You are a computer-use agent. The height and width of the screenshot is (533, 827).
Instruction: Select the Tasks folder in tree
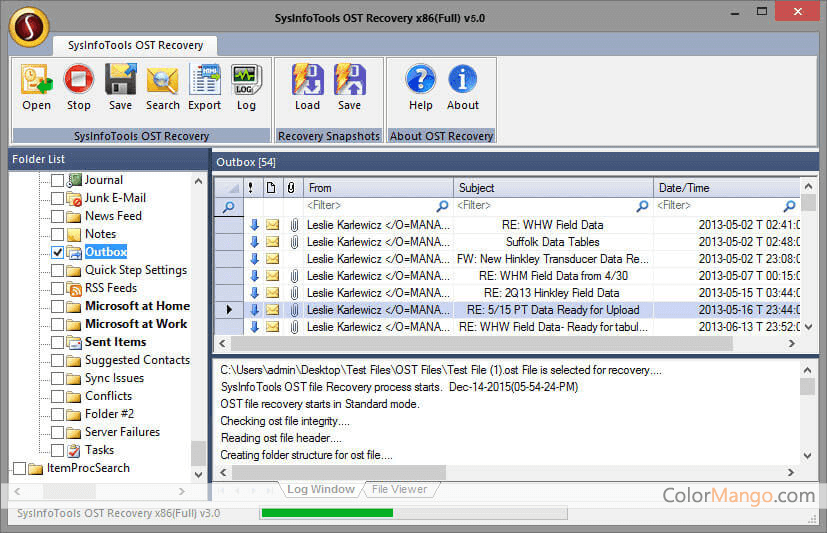99,450
